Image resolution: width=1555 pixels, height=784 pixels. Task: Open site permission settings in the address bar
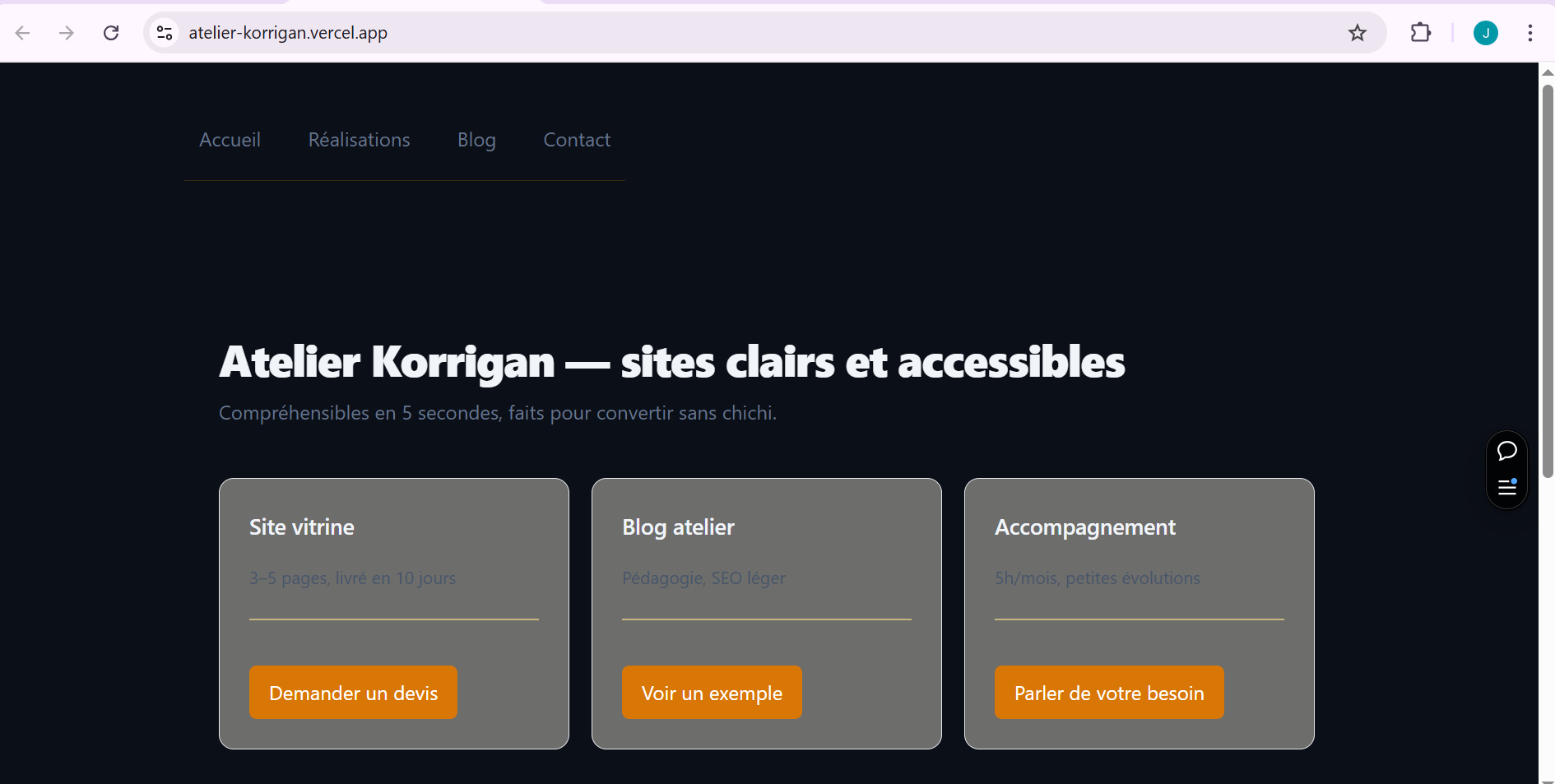164,33
